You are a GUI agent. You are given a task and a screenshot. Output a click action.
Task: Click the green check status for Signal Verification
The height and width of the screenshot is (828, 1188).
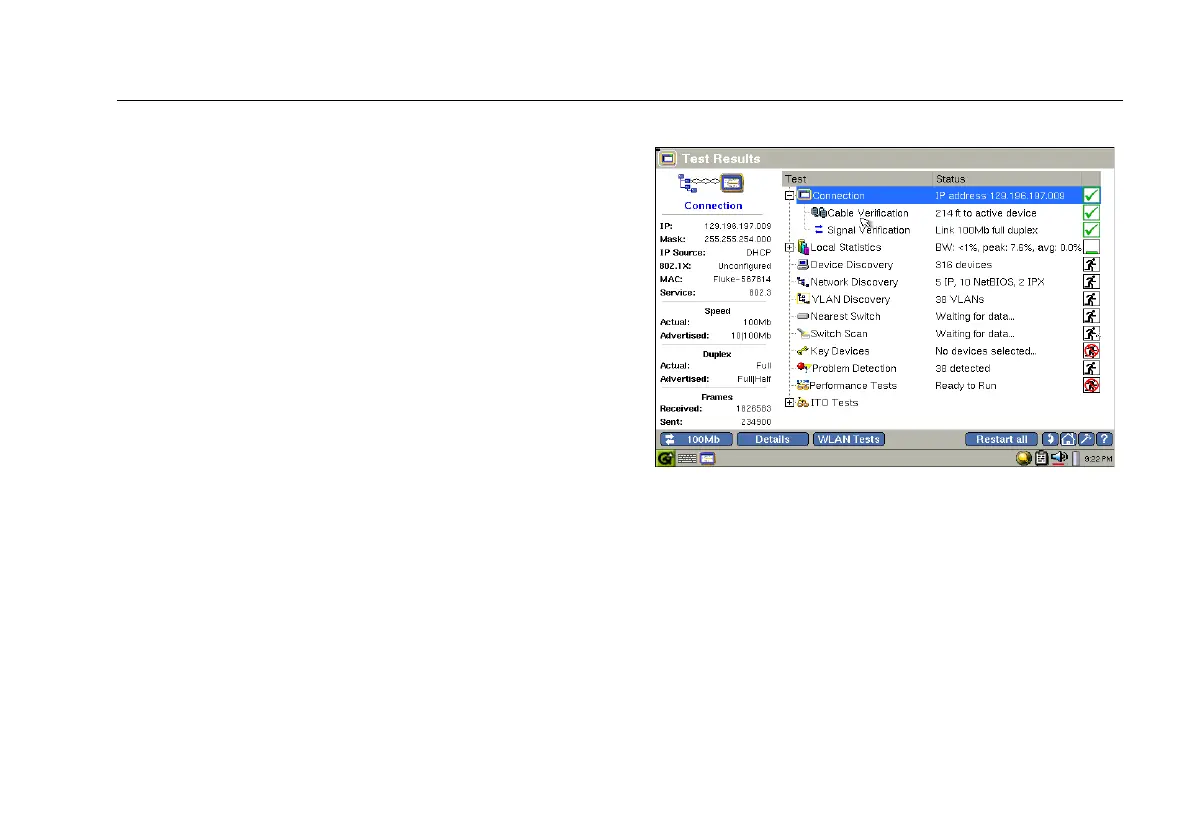pos(1091,230)
